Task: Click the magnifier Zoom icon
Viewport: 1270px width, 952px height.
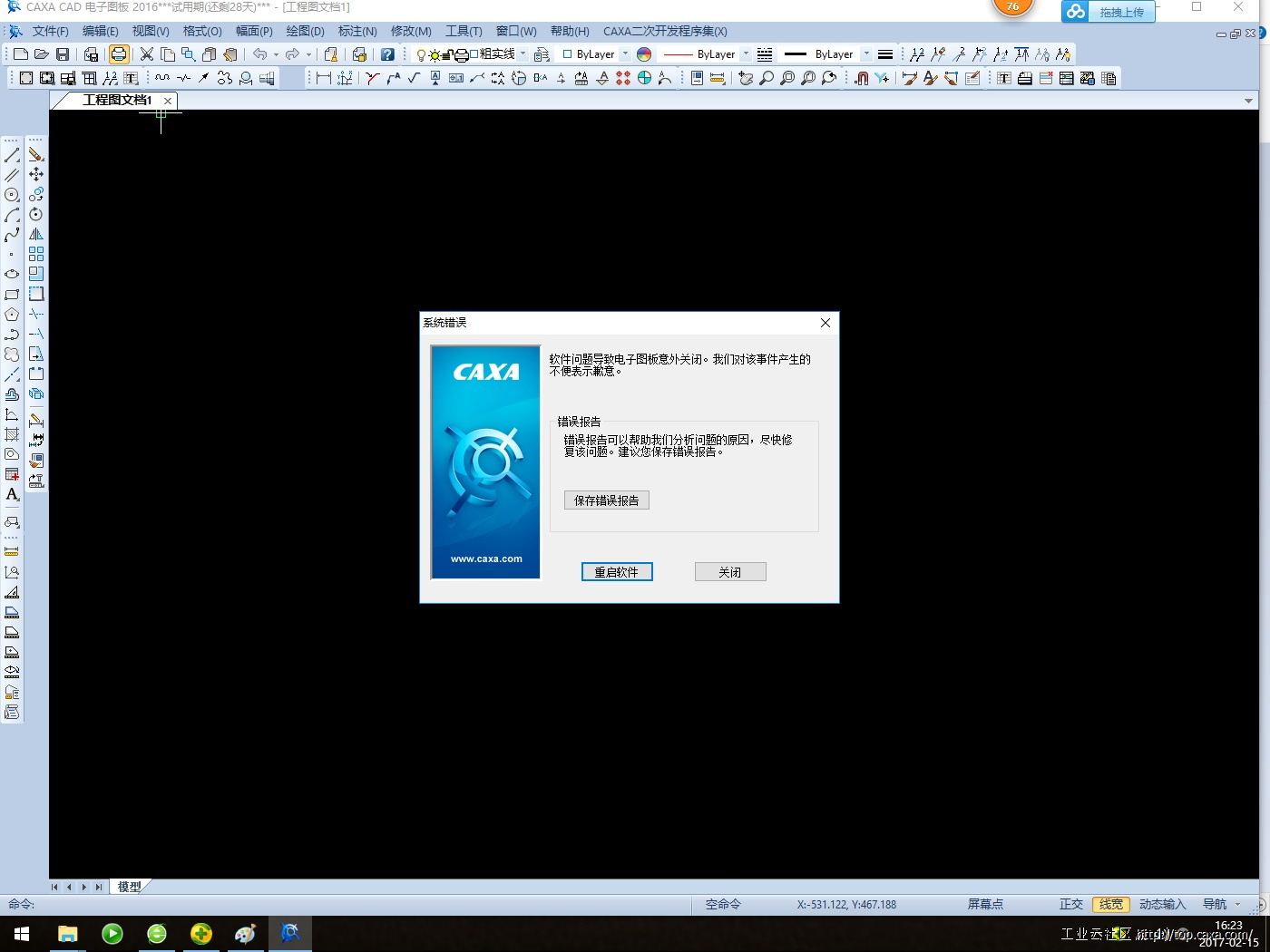Action: [767, 78]
